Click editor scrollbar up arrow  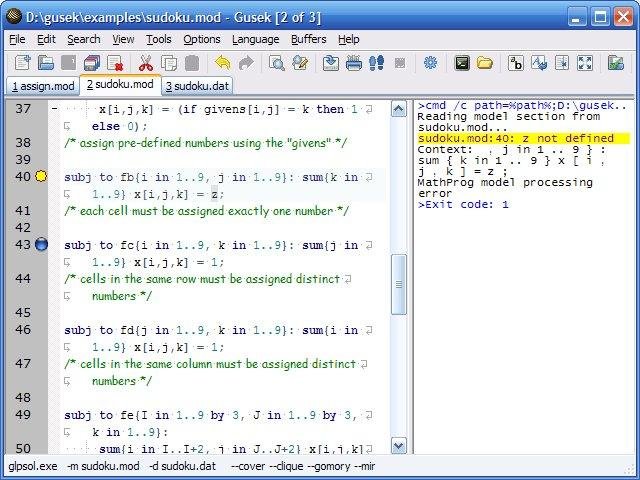[x=399, y=109]
